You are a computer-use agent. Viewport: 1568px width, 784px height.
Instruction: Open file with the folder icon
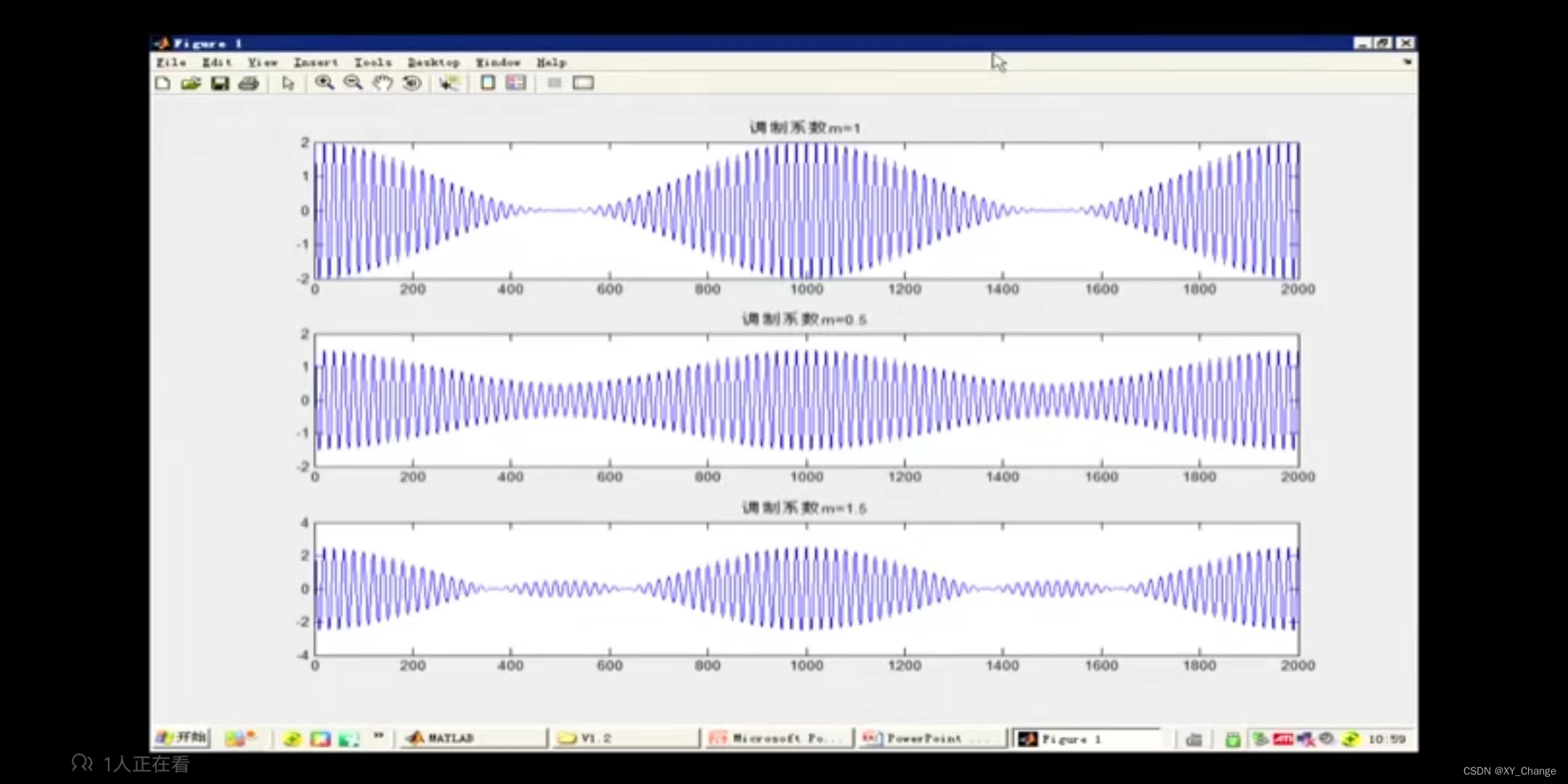point(191,83)
